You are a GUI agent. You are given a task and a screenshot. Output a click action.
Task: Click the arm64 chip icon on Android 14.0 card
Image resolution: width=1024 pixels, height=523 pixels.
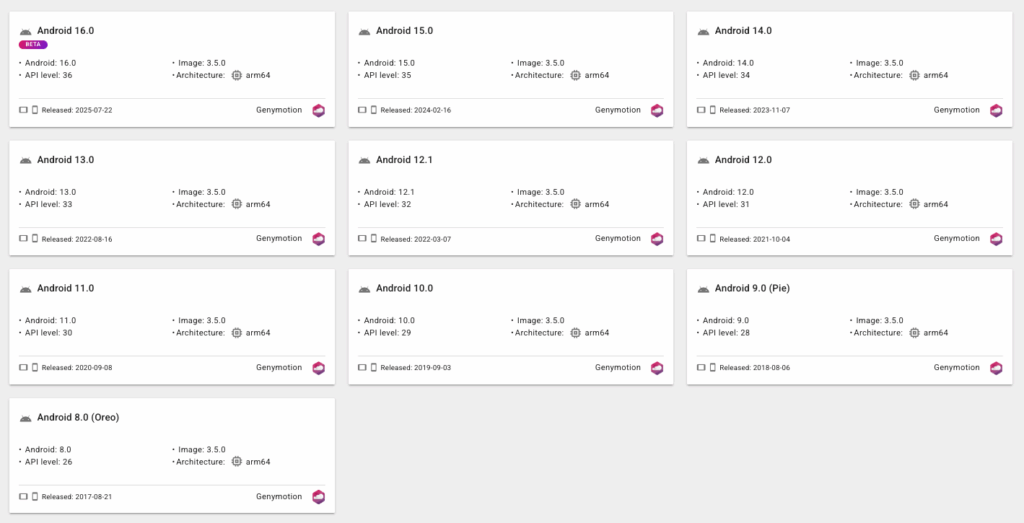pyautogui.click(x=914, y=75)
